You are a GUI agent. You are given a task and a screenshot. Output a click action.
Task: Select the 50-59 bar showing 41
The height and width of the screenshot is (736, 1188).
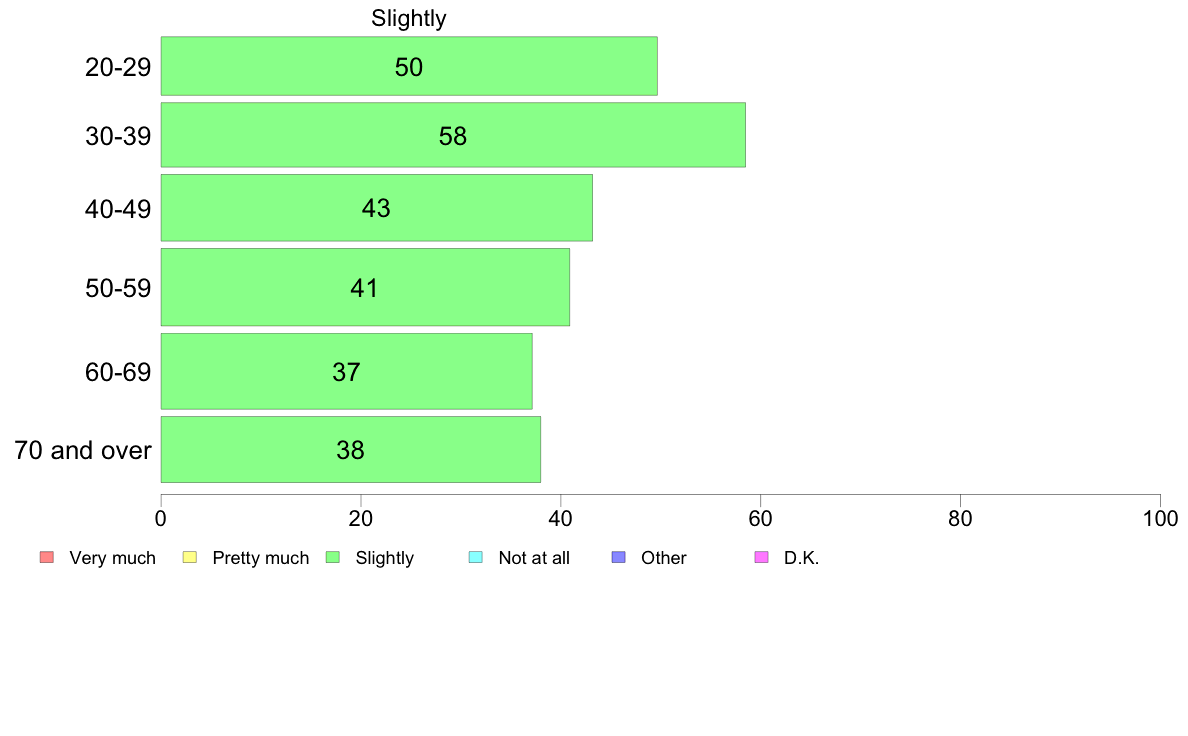[365, 287]
